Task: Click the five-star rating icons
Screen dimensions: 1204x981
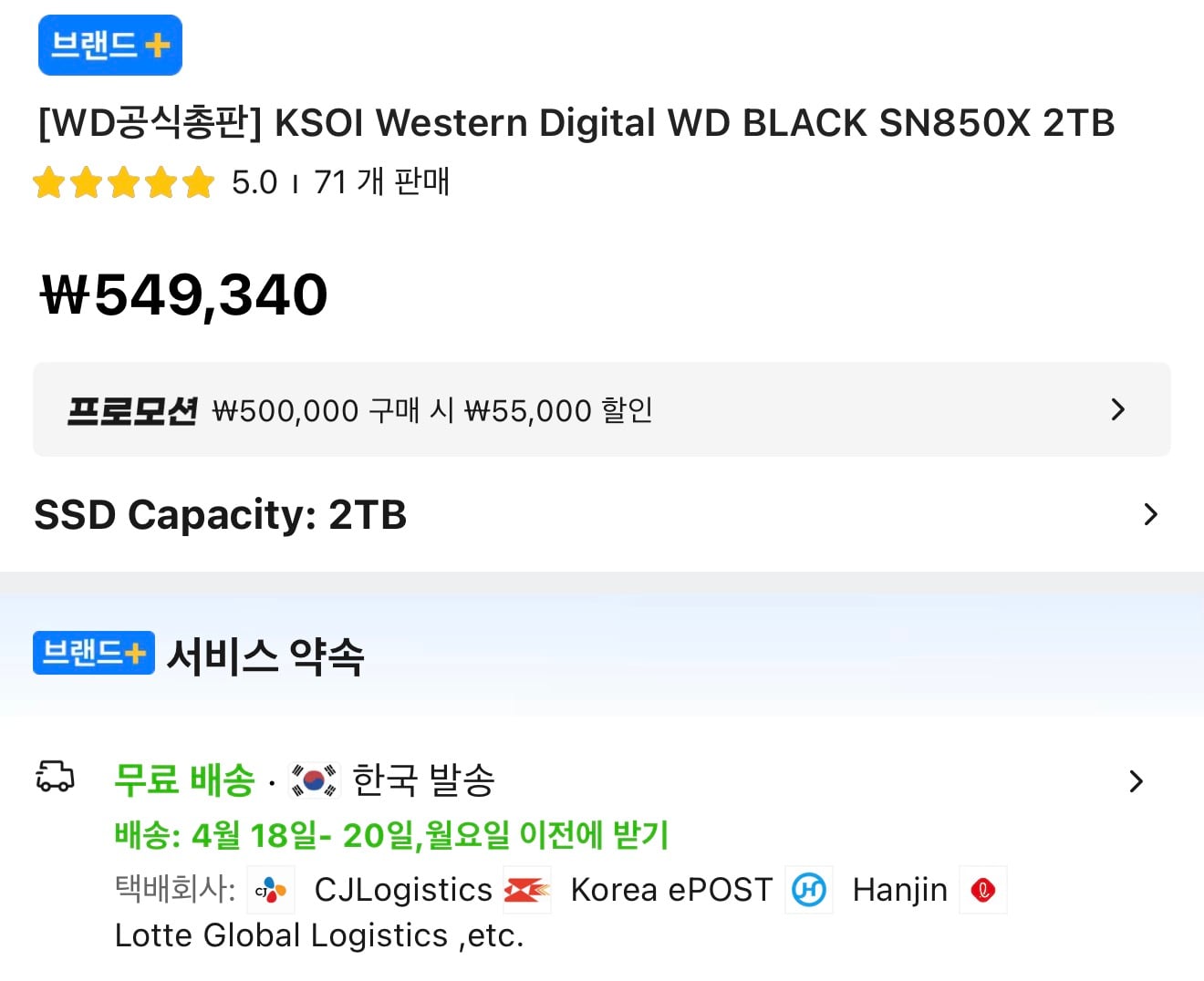Action: coord(123,182)
